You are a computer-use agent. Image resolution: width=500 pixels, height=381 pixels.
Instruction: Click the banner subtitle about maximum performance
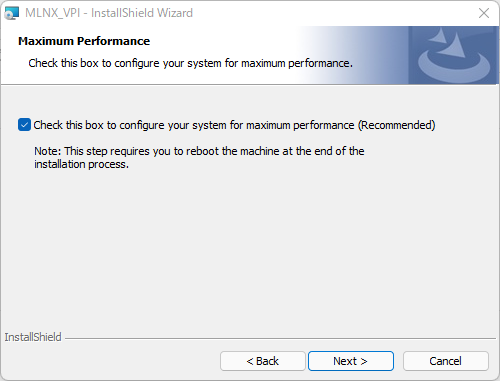(190, 63)
